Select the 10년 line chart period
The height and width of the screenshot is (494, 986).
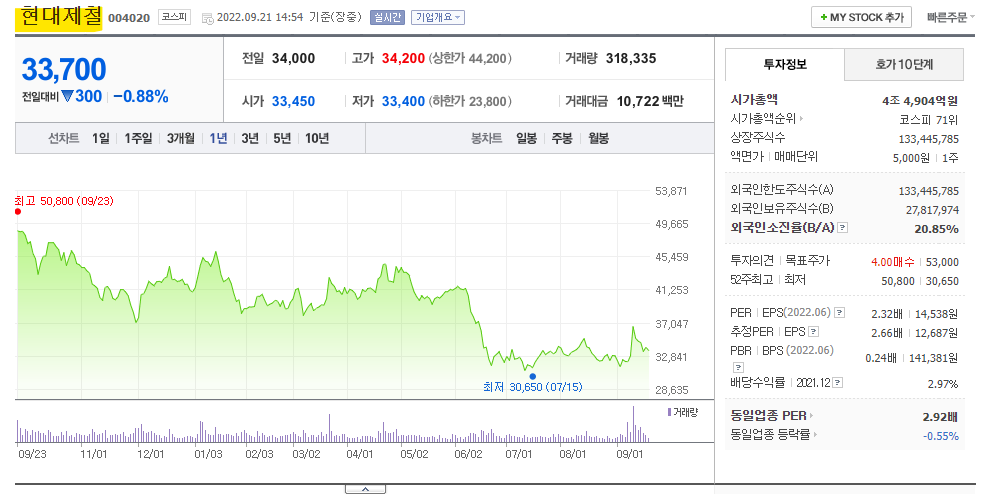[x=317, y=138]
